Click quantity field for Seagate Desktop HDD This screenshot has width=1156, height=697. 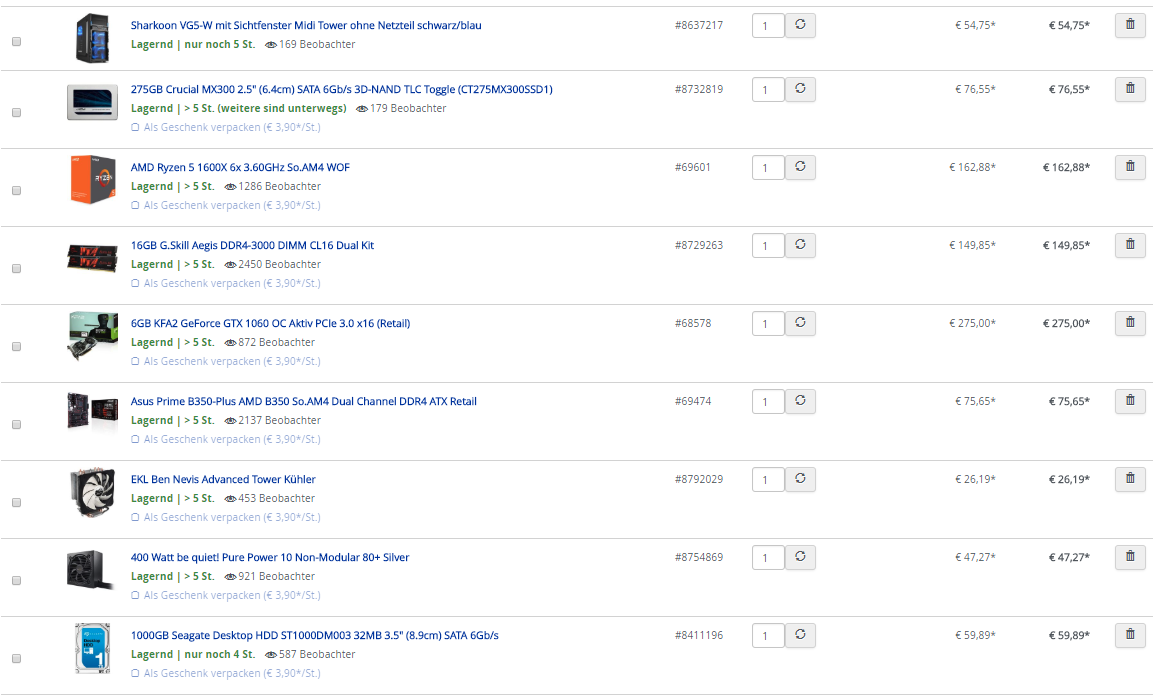click(x=767, y=637)
